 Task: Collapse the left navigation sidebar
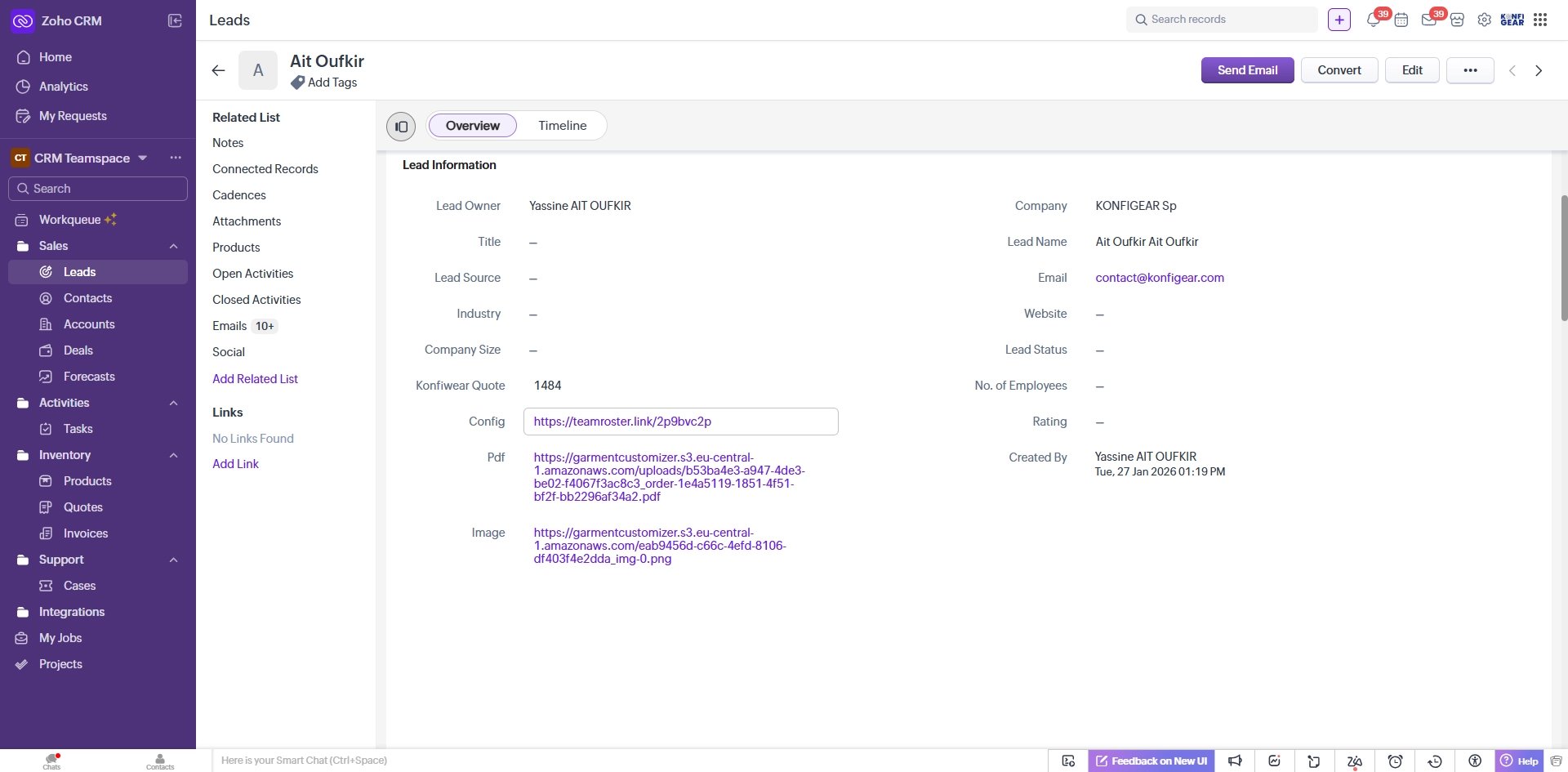[175, 20]
